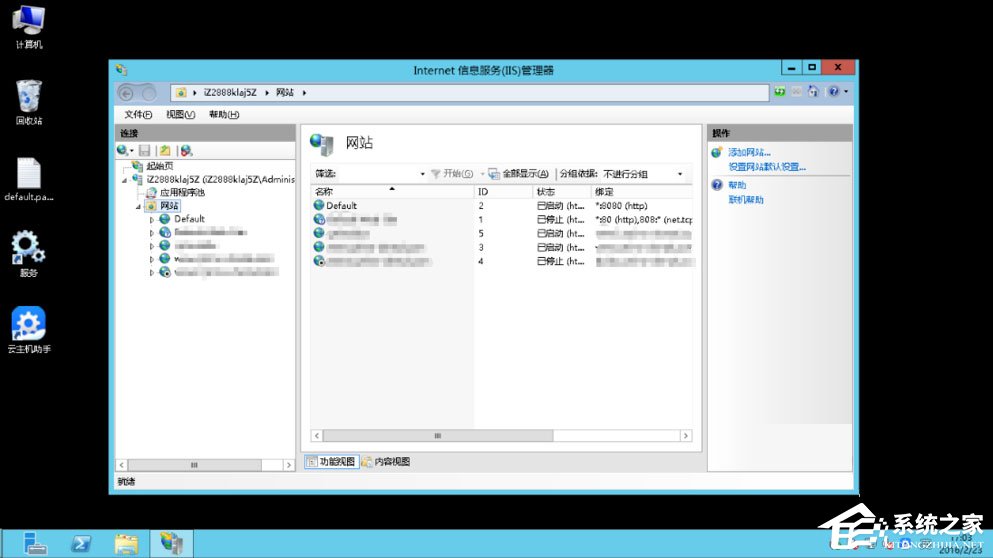
Task: Open the 筛选 filter dropdown arrow
Action: coord(422,174)
